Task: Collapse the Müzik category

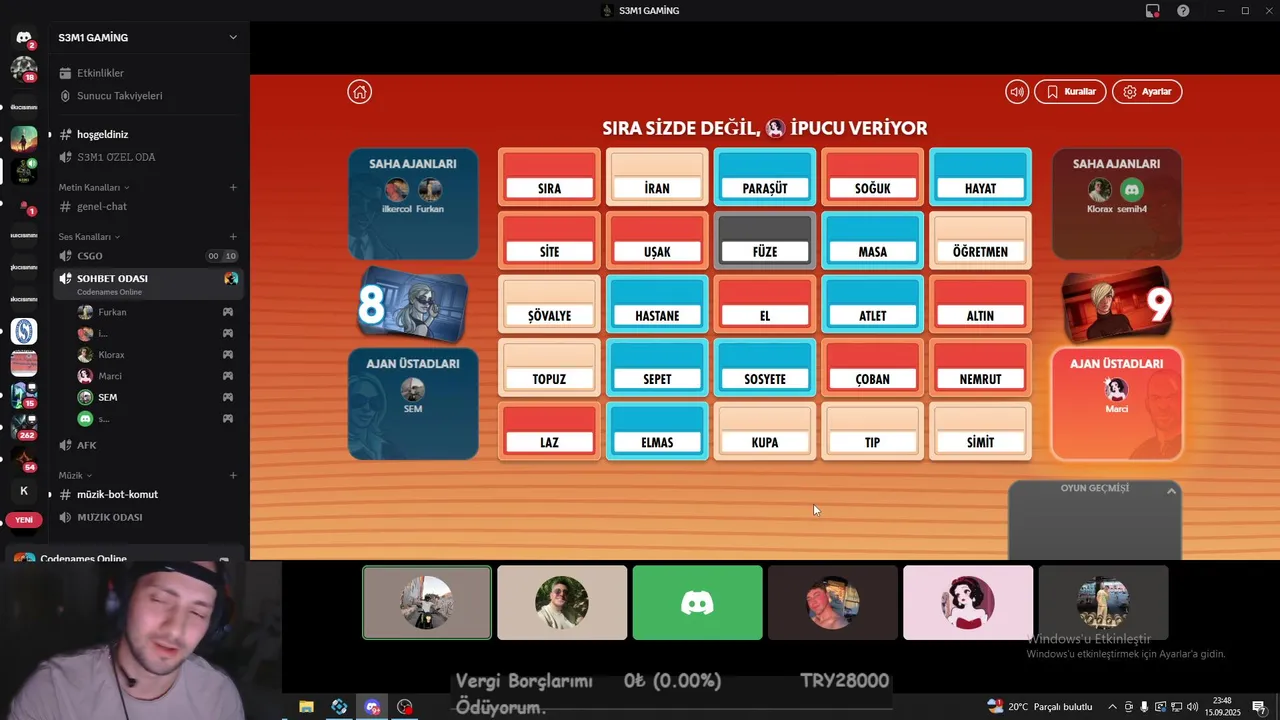Action: click(x=75, y=475)
